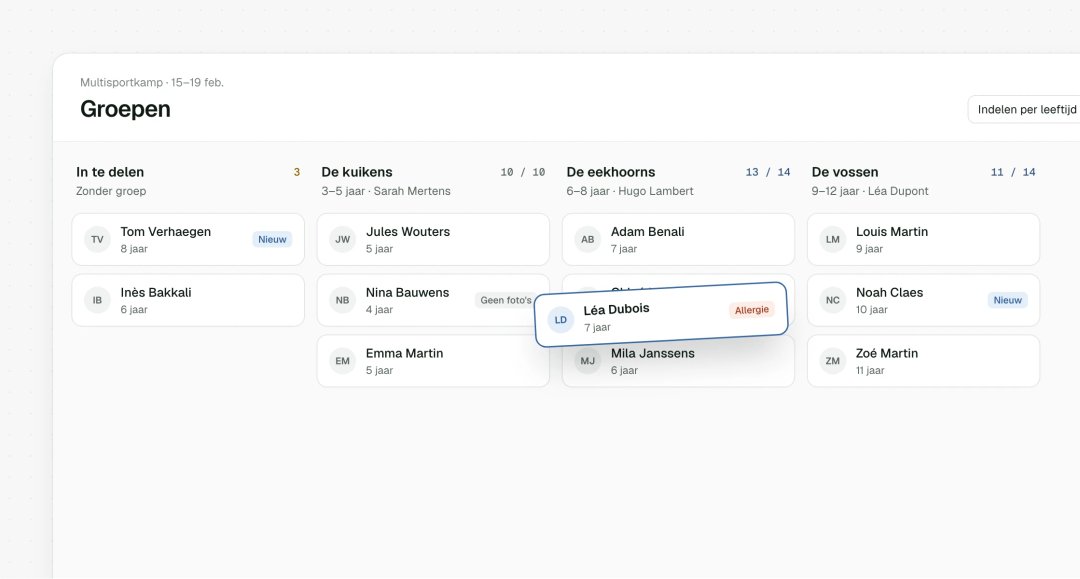The image size is (1080, 579).
Task: Select the Mila Janssens card
Action: click(678, 363)
